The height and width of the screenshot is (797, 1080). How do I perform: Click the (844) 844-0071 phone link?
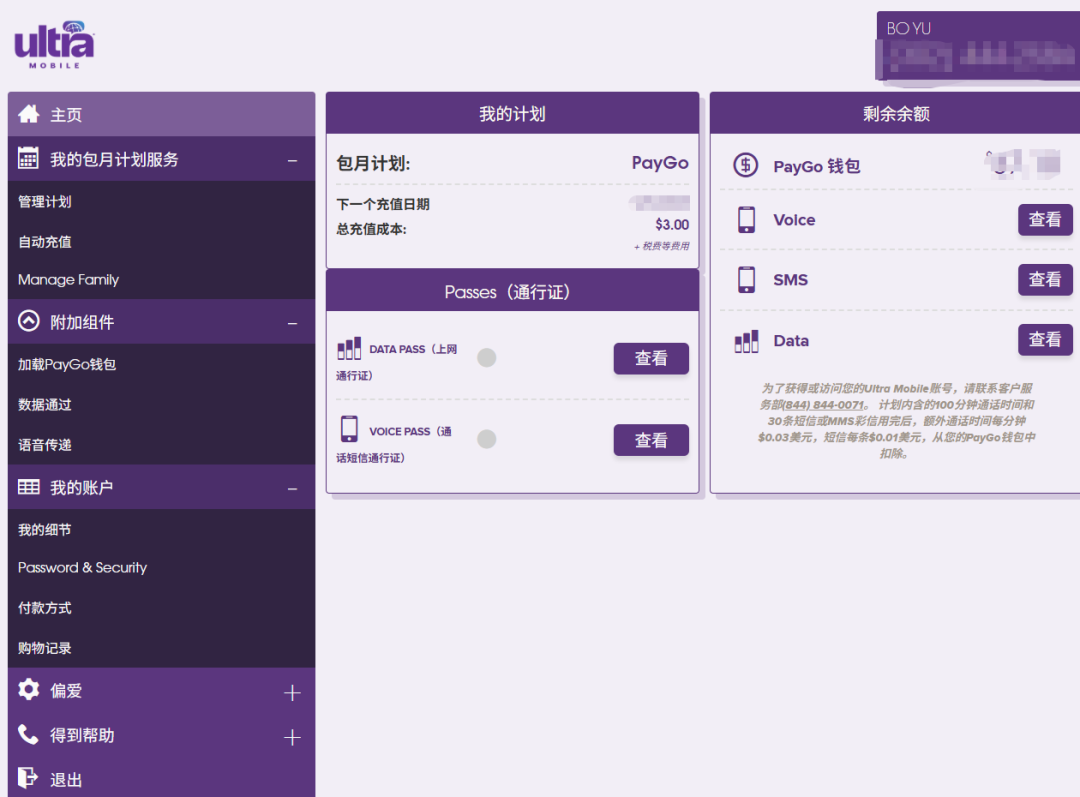824,405
